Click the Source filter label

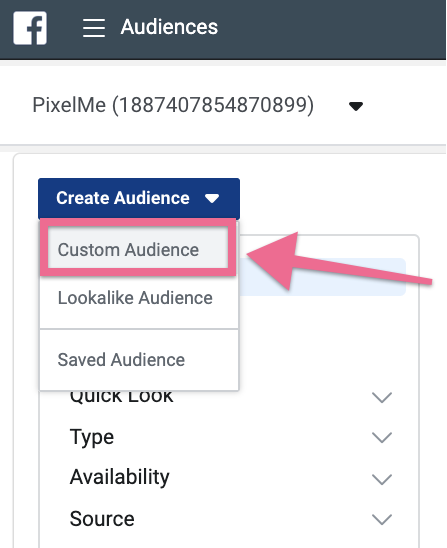pyautogui.click(x=102, y=518)
